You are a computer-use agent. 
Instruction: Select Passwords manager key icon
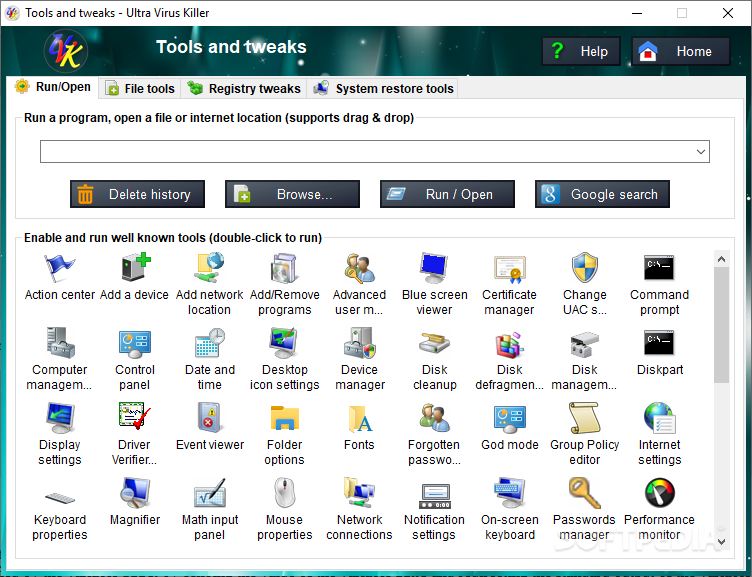585,493
